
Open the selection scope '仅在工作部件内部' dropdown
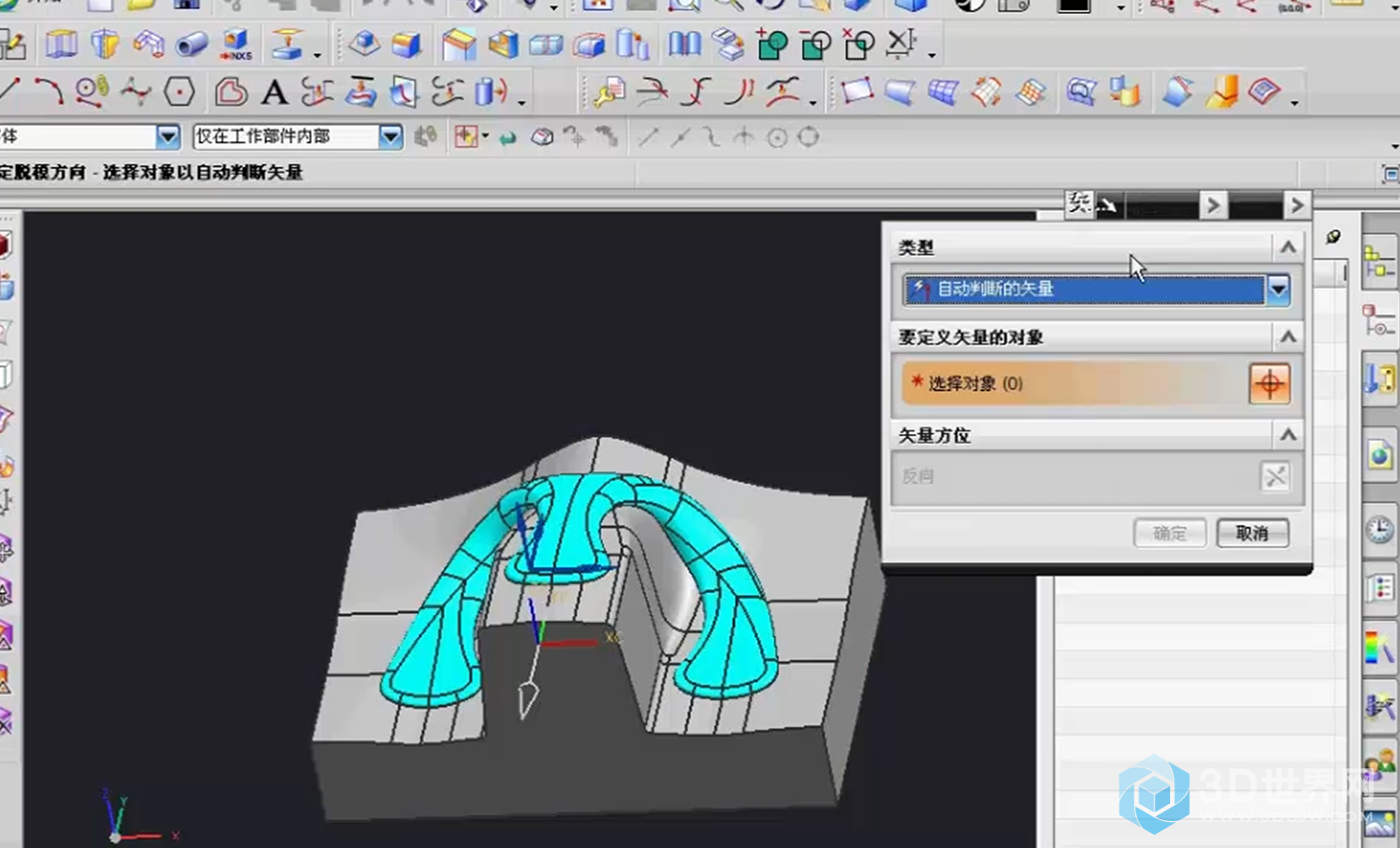390,136
